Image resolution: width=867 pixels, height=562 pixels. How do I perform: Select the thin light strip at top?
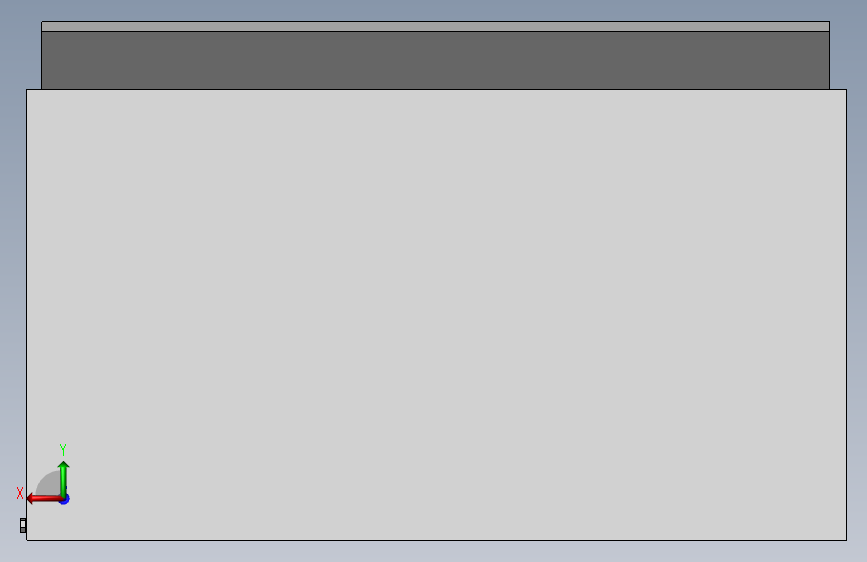click(x=435, y=27)
